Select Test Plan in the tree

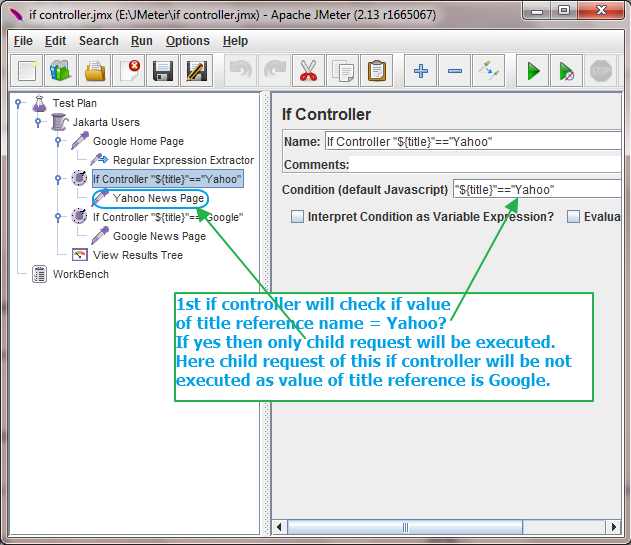[74, 103]
